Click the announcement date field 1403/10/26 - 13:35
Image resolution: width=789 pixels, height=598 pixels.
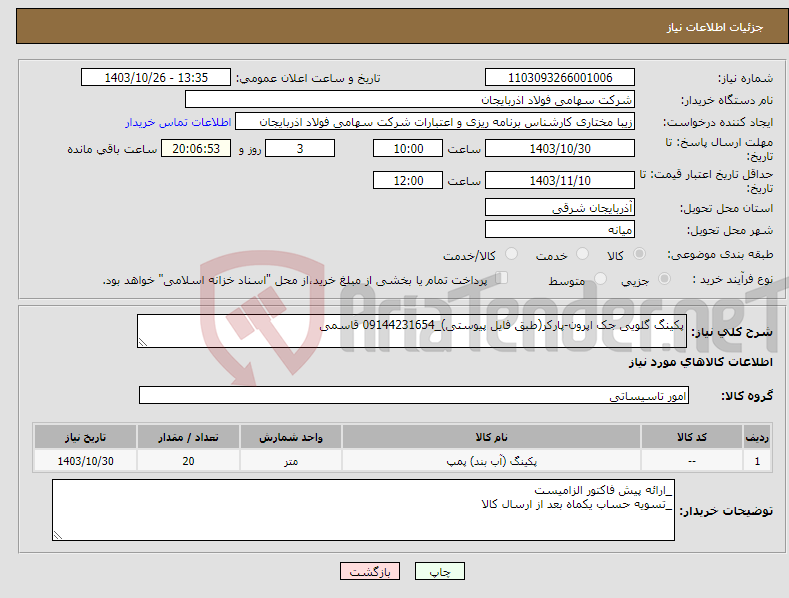coord(156,78)
